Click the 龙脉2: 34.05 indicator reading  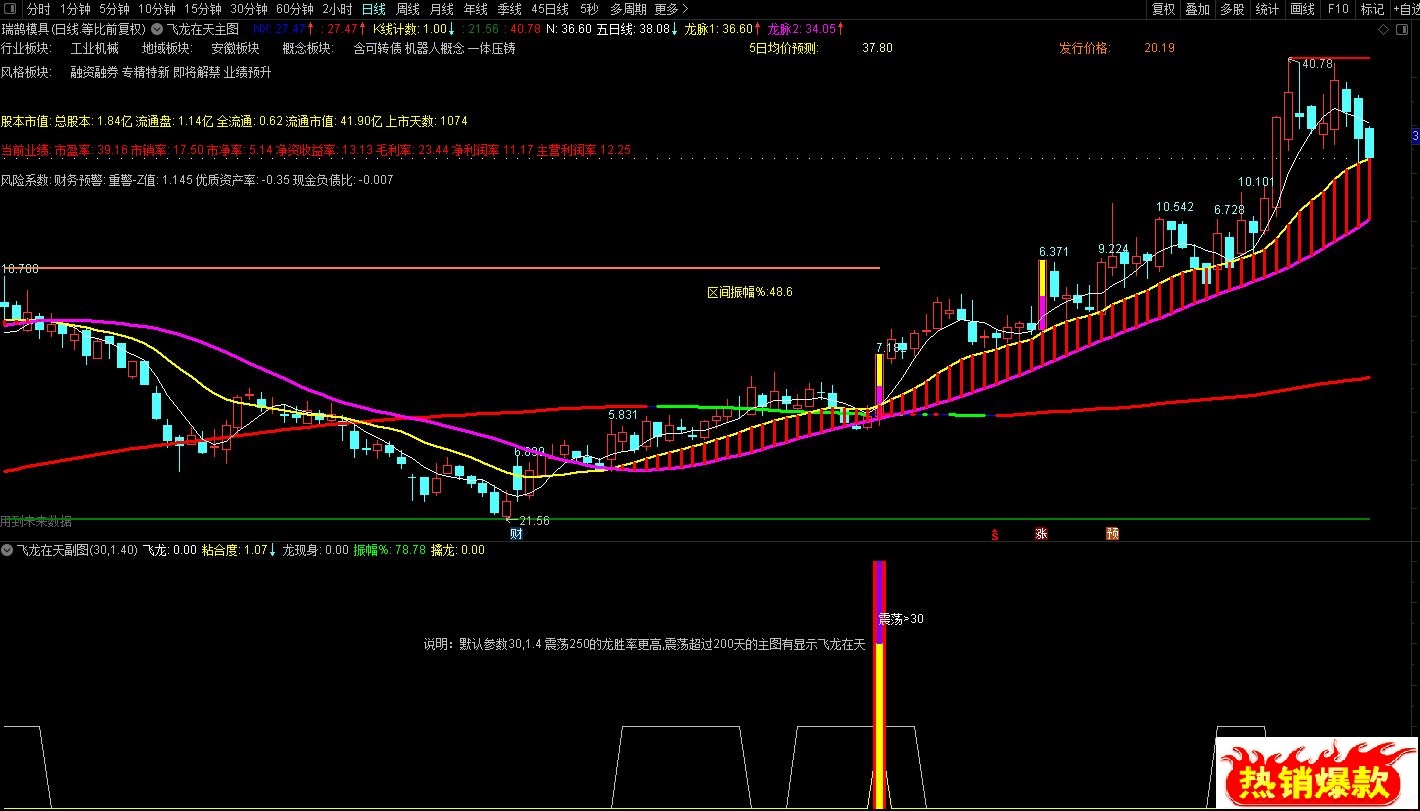click(806, 30)
